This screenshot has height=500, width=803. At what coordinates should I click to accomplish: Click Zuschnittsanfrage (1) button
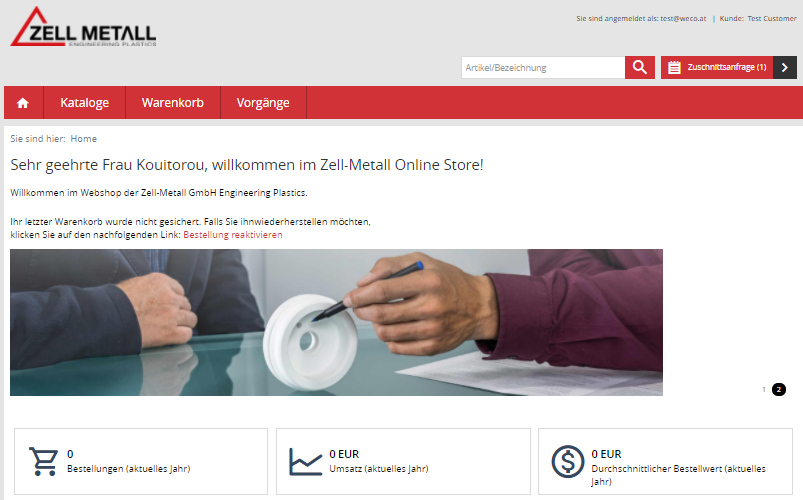(717, 67)
